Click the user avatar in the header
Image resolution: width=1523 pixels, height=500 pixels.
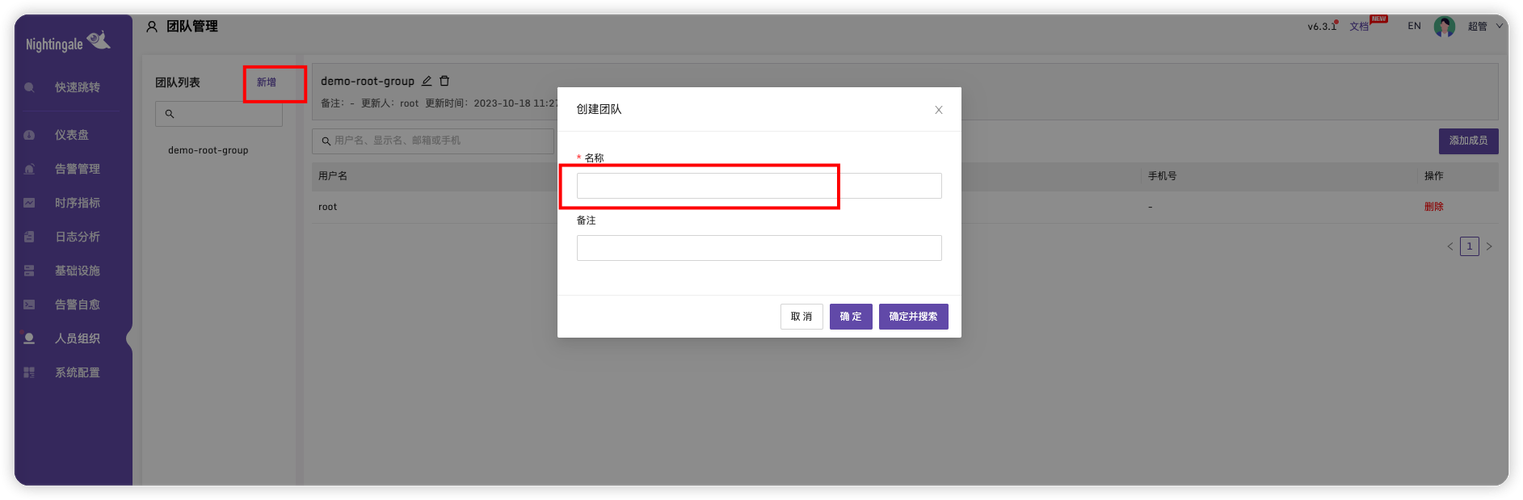(x=1444, y=27)
